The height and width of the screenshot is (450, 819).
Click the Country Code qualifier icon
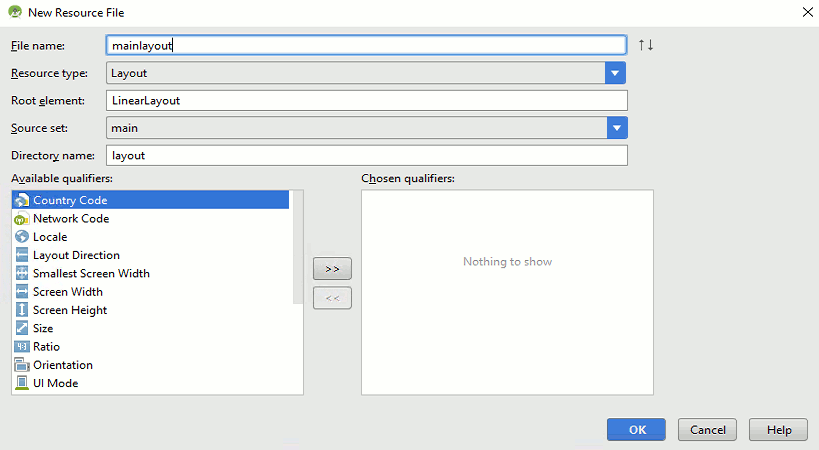[21, 200]
